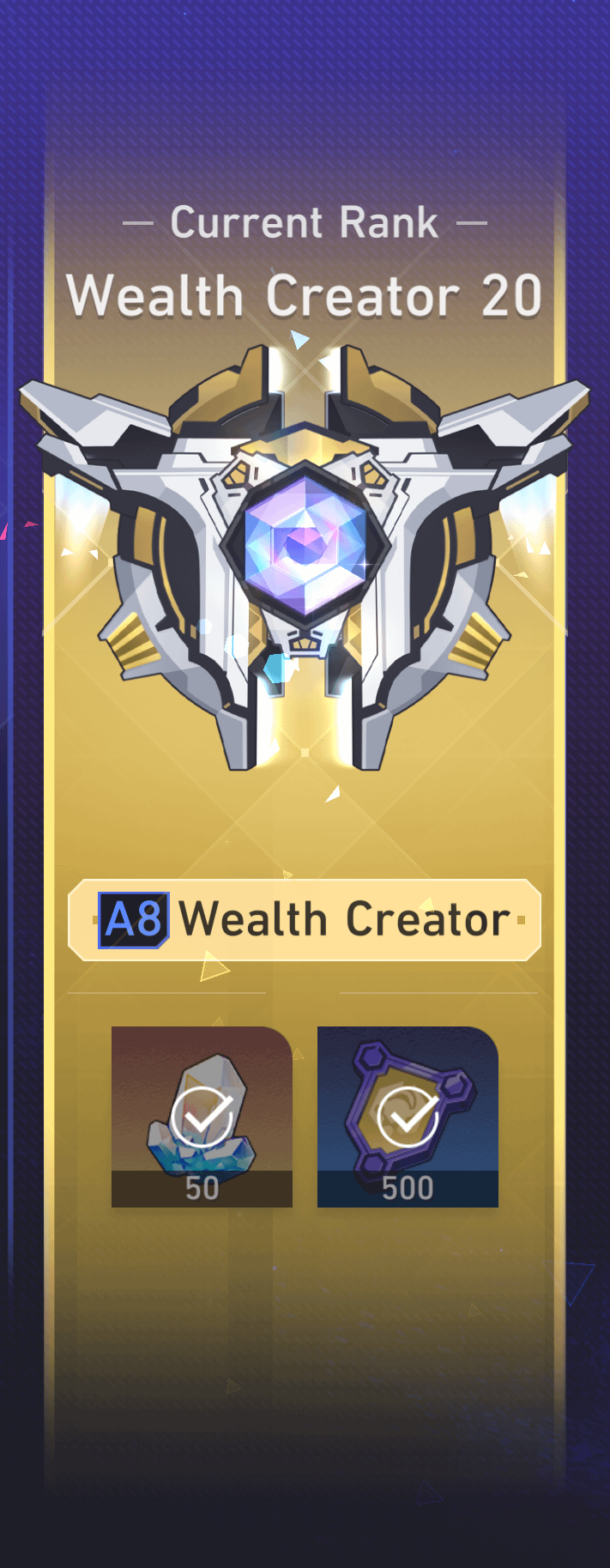
Task: Open the A8 Wealth Creator banner
Action: [305, 920]
